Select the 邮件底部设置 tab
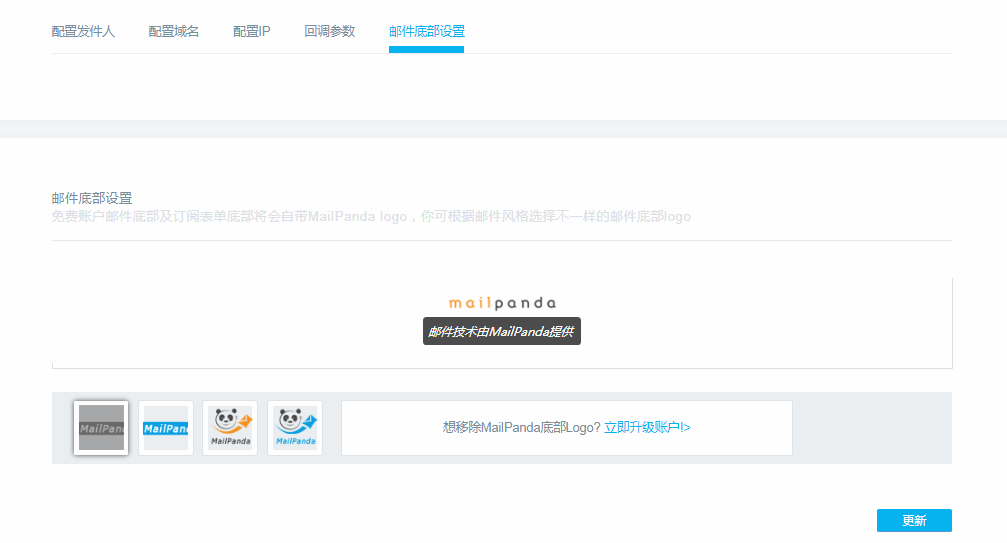 click(x=426, y=31)
